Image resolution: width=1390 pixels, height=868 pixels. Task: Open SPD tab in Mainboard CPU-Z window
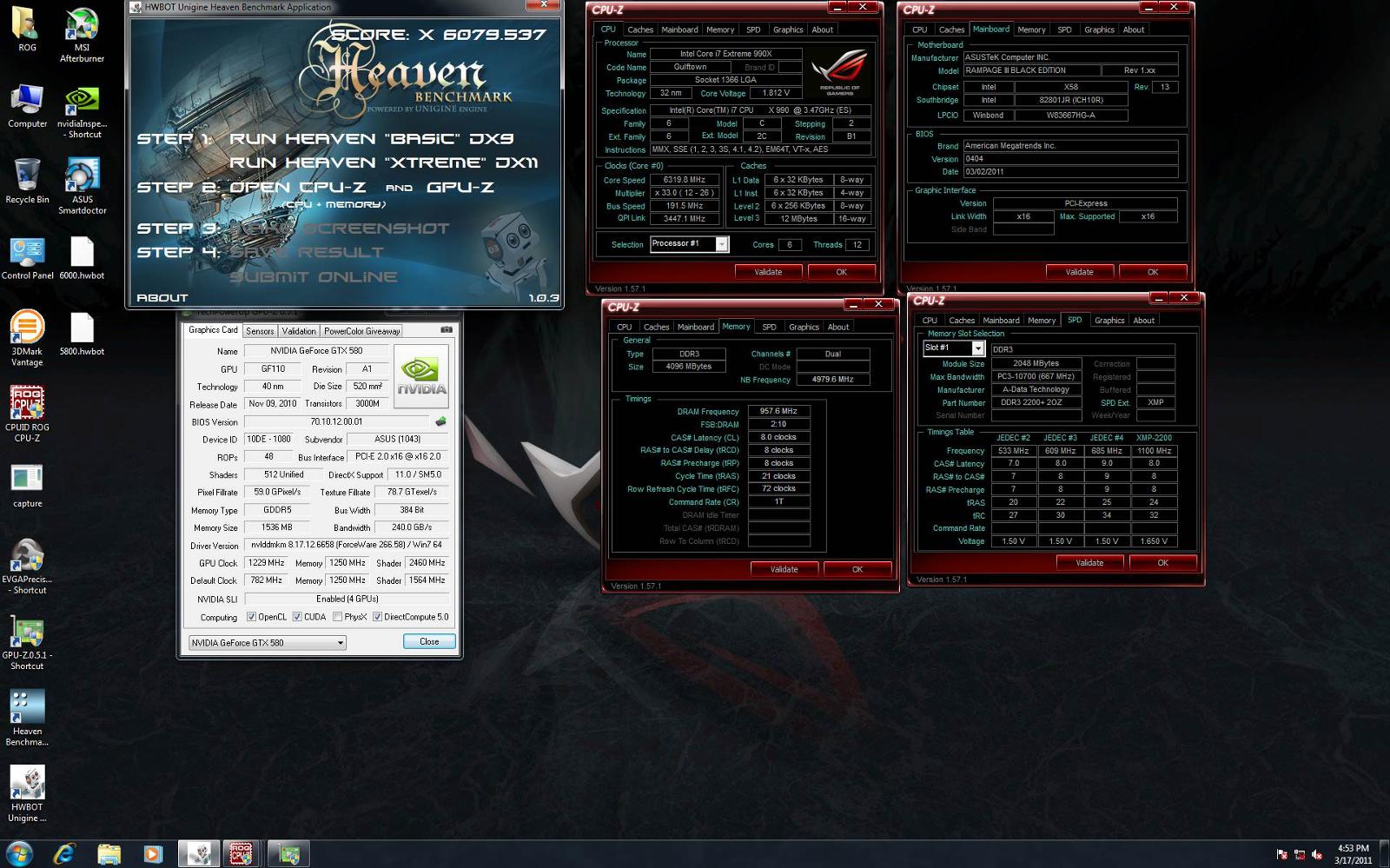pos(1064,30)
